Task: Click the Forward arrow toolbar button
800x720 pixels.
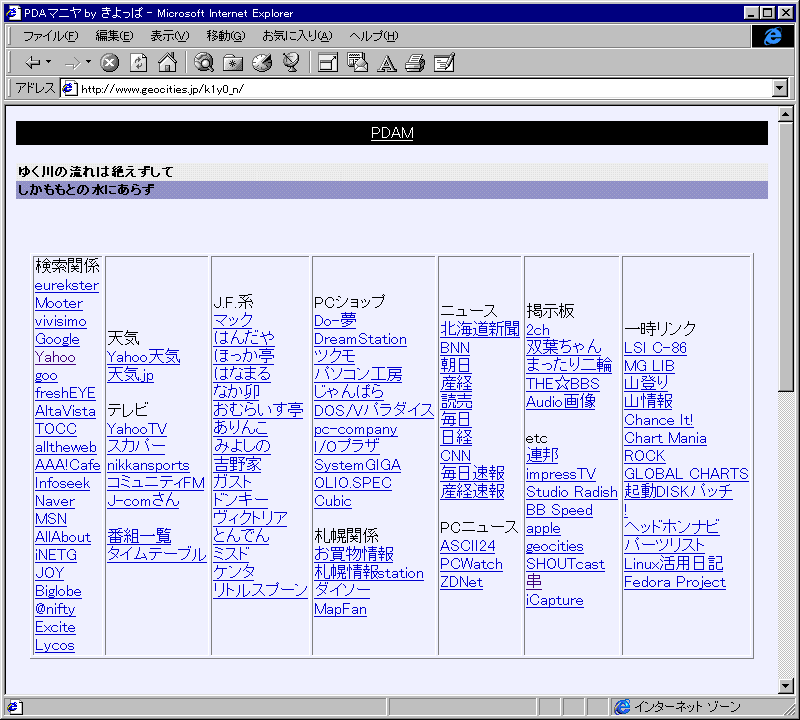Action: [x=72, y=63]
